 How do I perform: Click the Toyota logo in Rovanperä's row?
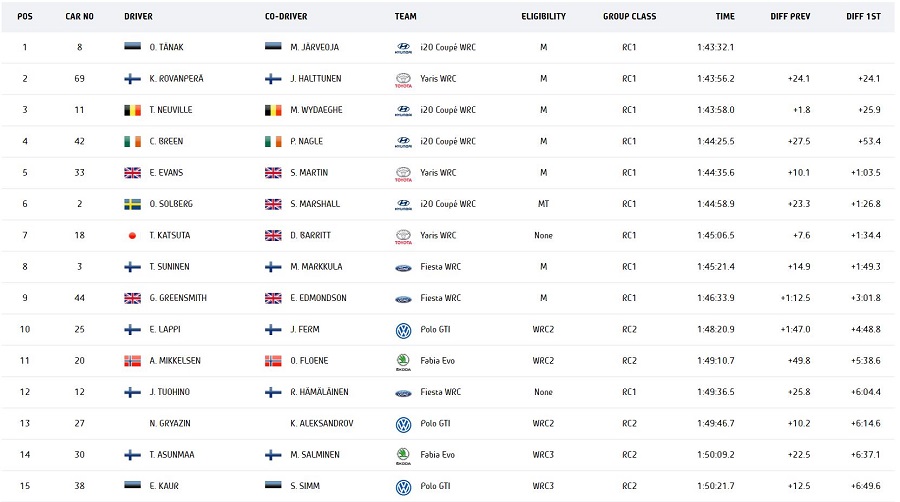[x=403, y=79]
